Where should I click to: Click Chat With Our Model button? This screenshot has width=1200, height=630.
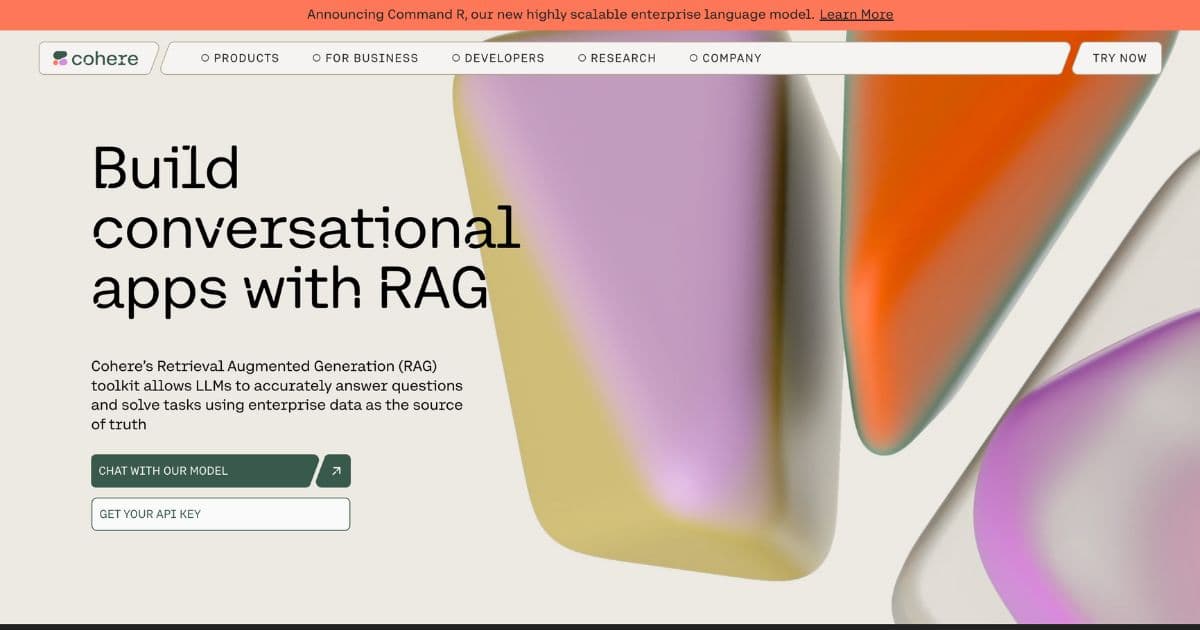pos(204,471)
